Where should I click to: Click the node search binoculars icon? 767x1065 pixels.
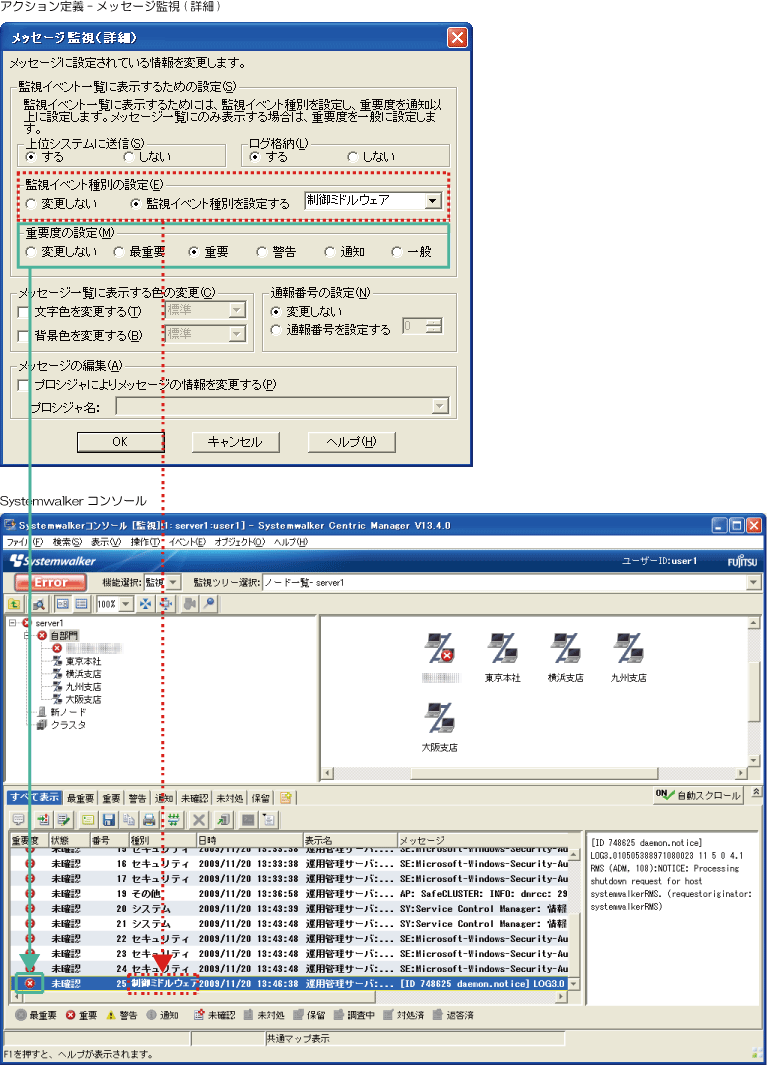coord(39,604)
